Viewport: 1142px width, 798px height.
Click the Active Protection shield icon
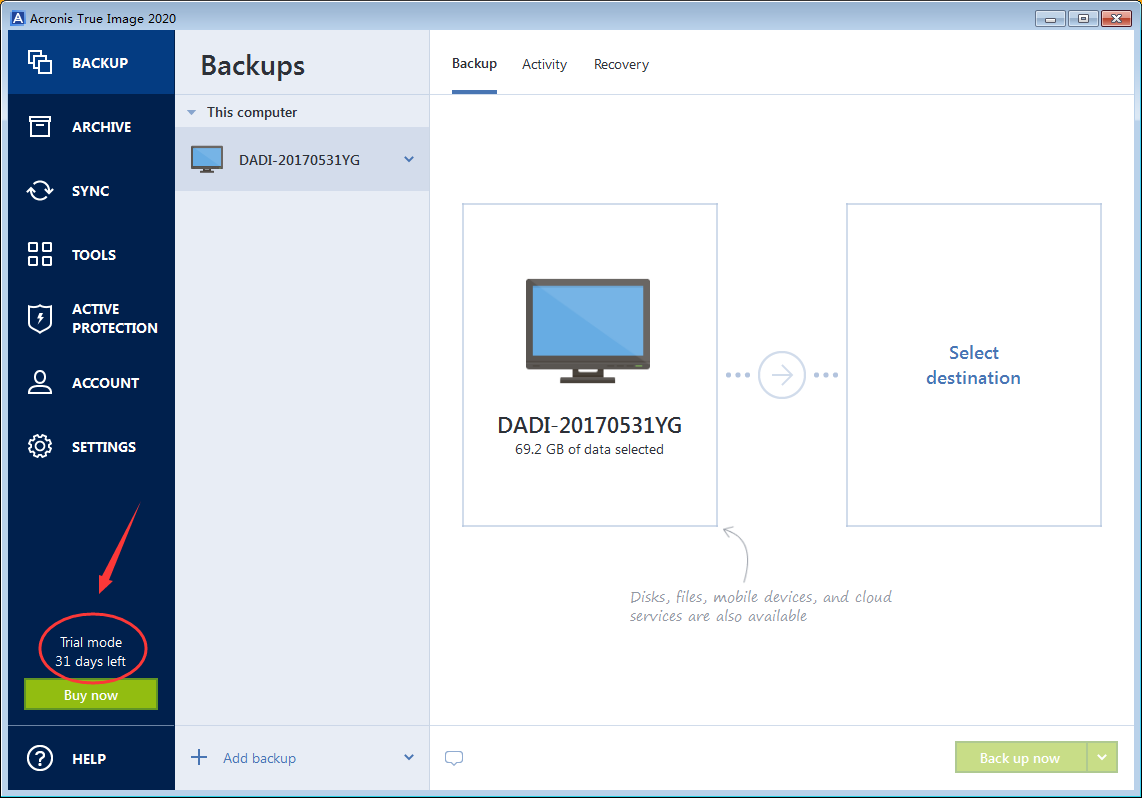40,318
